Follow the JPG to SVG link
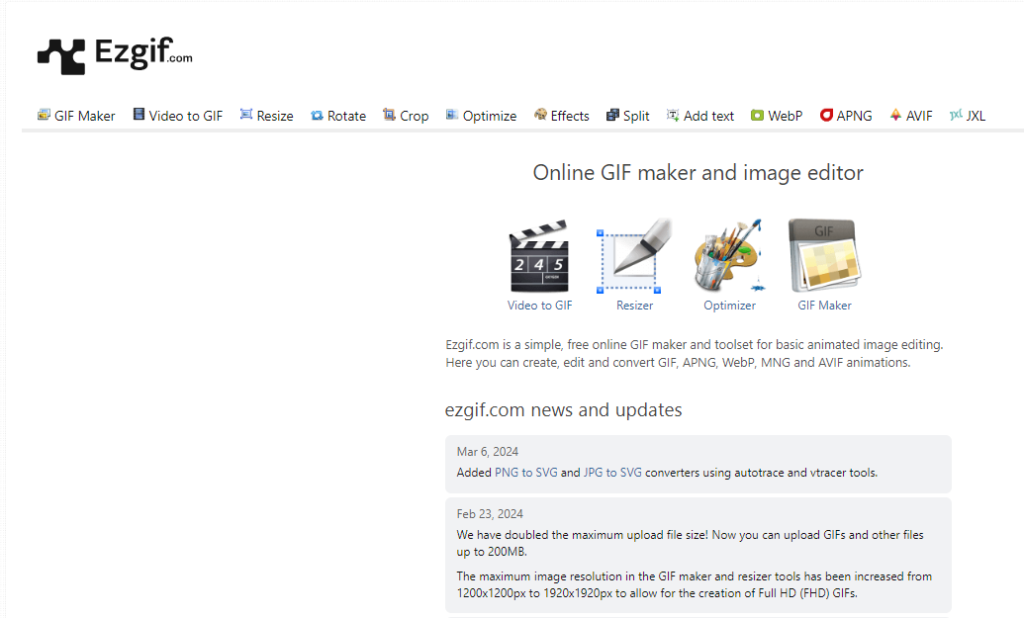 612,472
